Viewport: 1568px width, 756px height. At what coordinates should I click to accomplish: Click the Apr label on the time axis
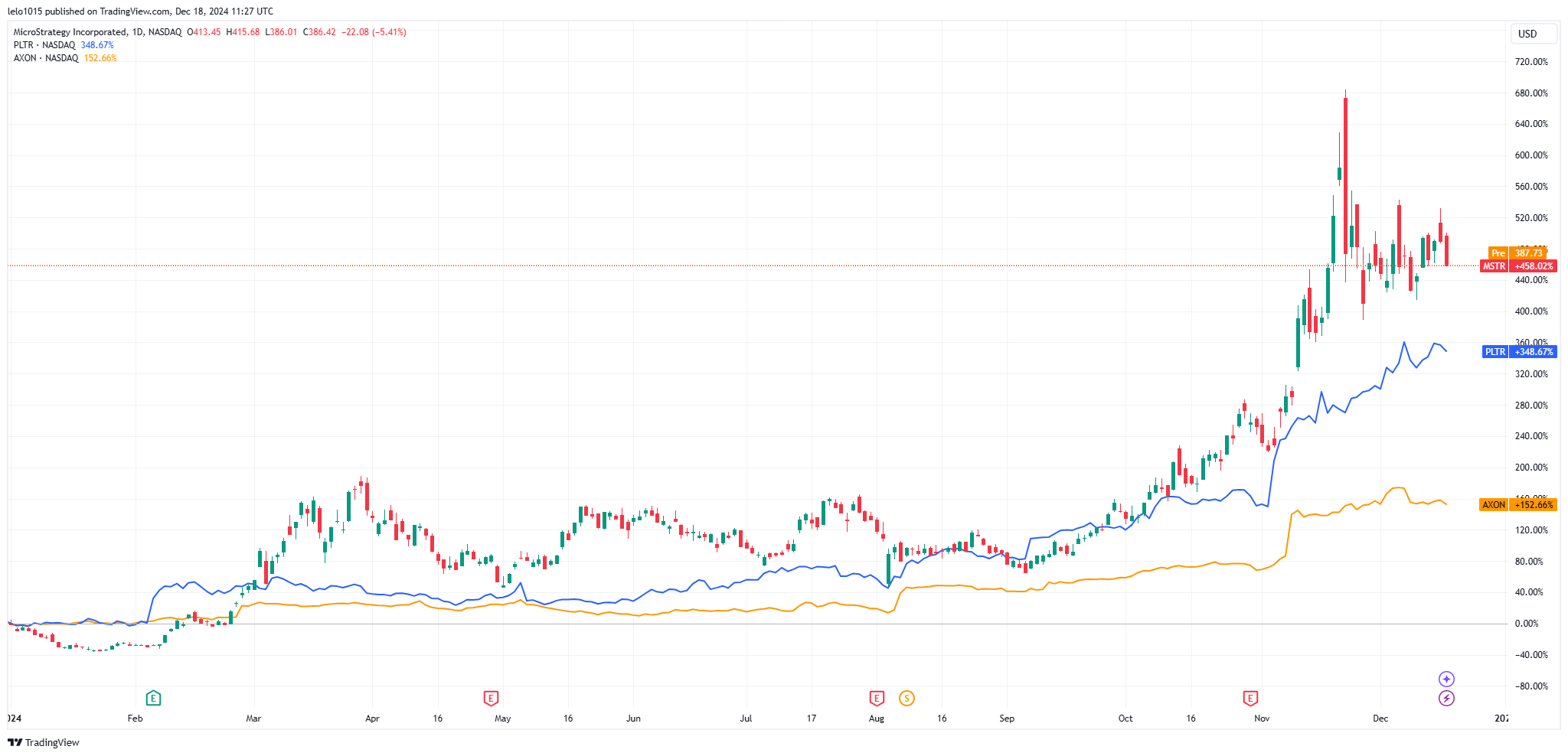tap(372, 719)
